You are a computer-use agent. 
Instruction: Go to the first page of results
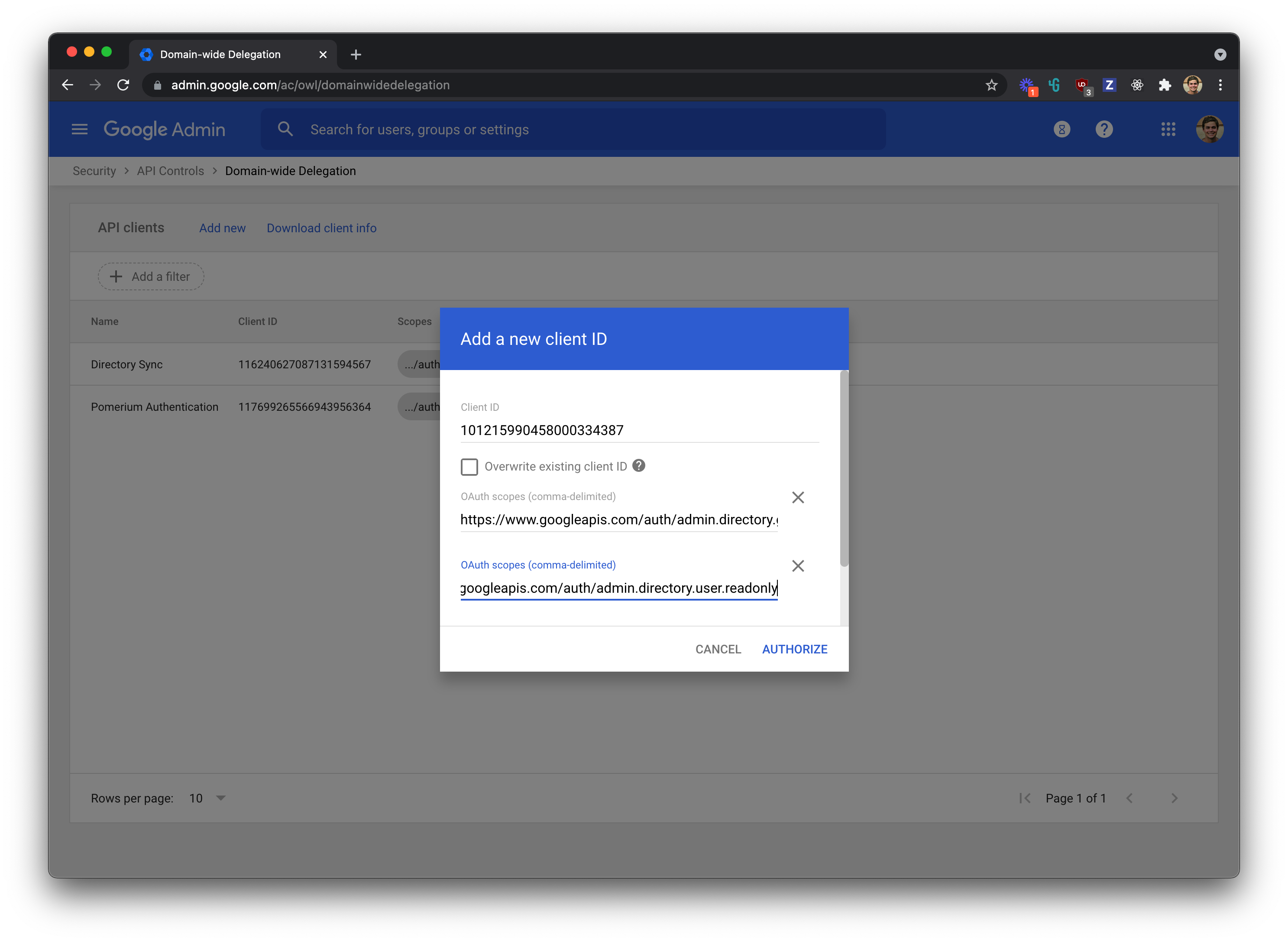[1024, 798]
